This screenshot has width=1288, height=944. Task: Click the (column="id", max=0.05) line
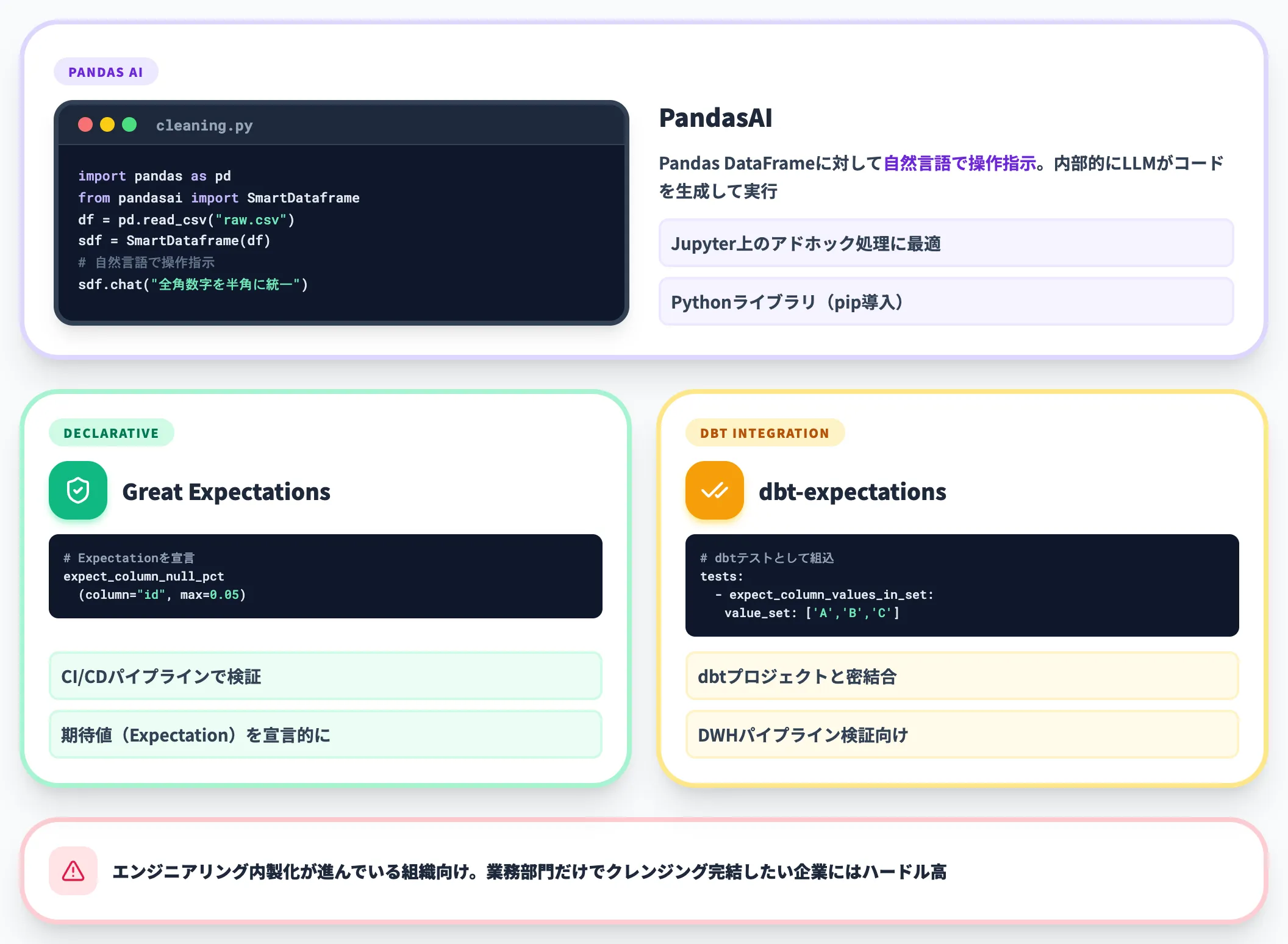pos(162,595)
